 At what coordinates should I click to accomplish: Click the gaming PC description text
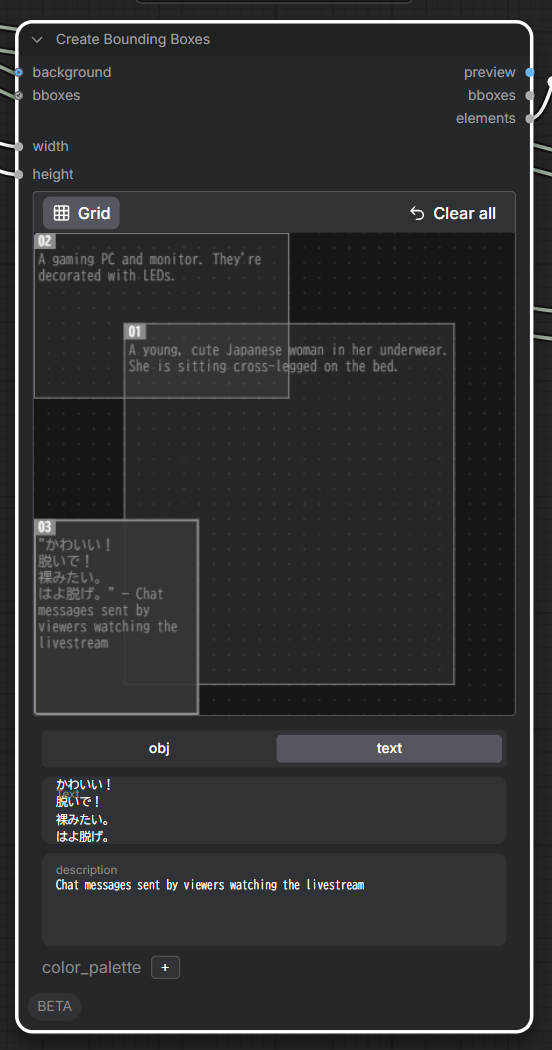point(149,267)
